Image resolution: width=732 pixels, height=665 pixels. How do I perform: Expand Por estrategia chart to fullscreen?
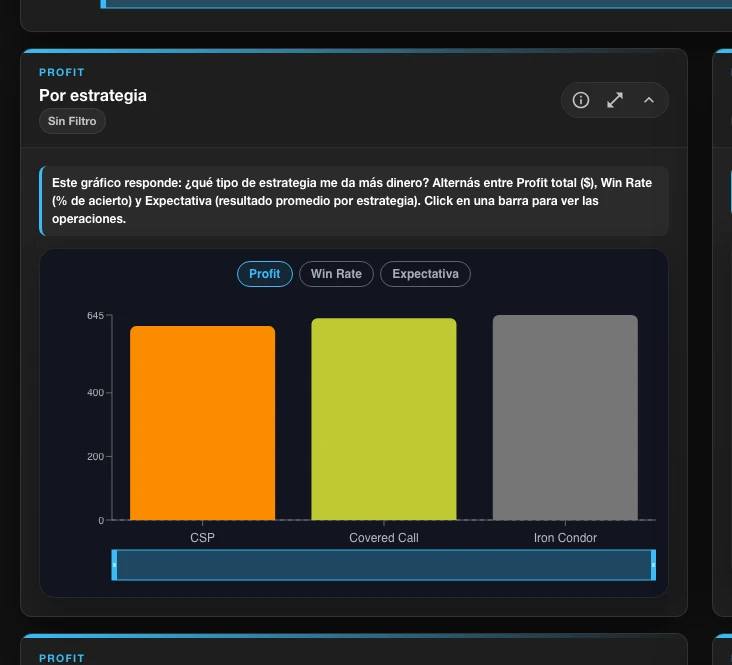(615, 100)
